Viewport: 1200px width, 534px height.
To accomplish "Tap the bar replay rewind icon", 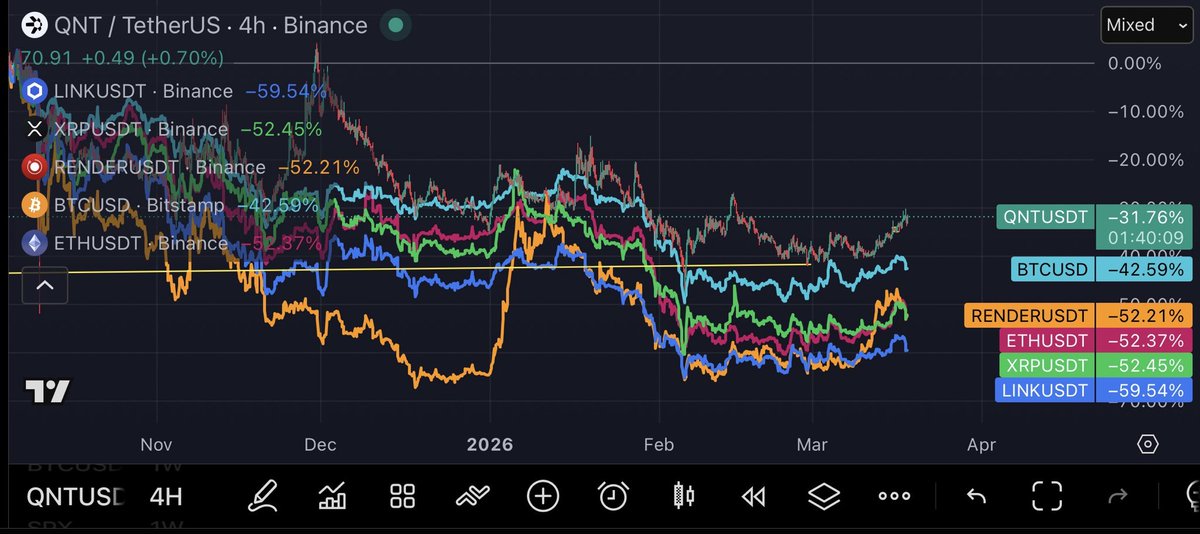I will tap(754, 495).
